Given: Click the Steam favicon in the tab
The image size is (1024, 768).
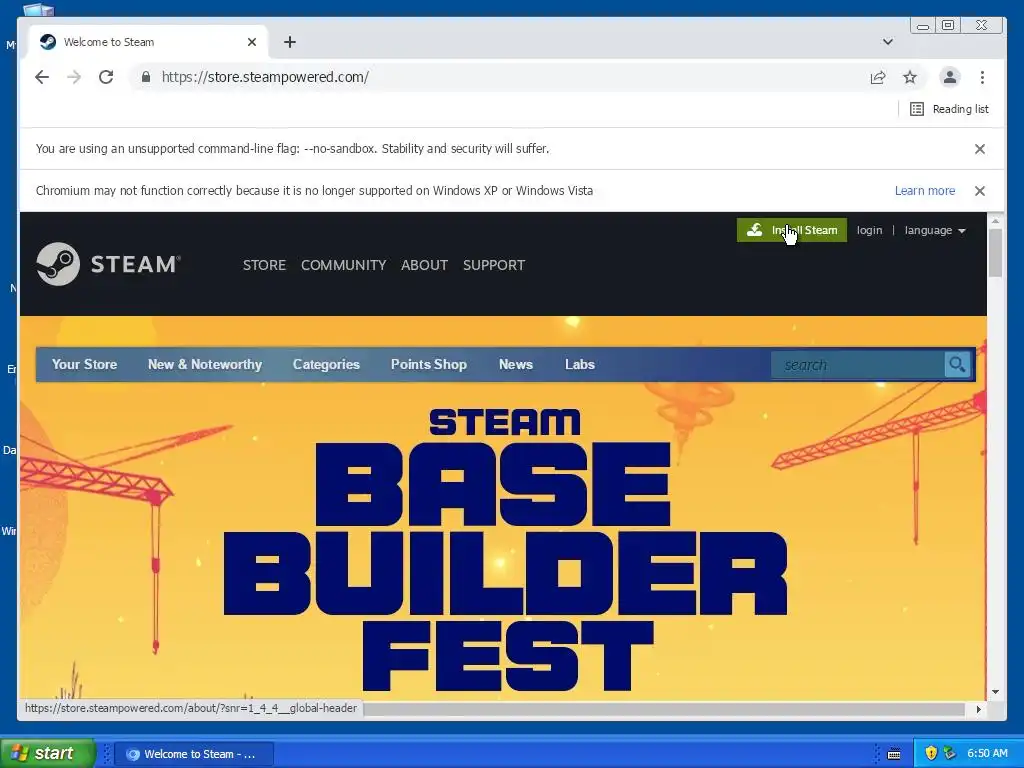Looking at the screenshot, I should (x=48, y=42).
